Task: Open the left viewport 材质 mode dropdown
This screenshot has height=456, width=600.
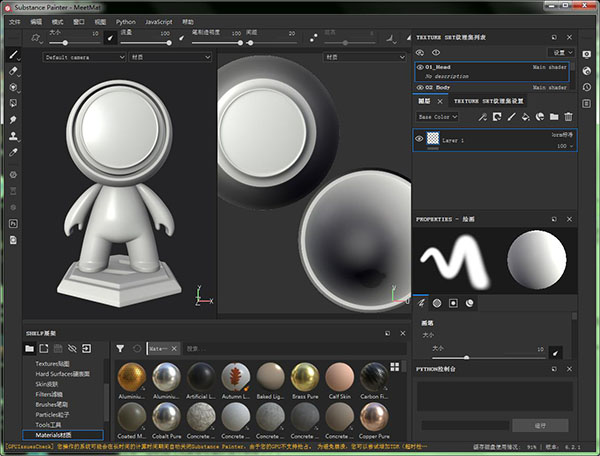Action: (170, 57)
